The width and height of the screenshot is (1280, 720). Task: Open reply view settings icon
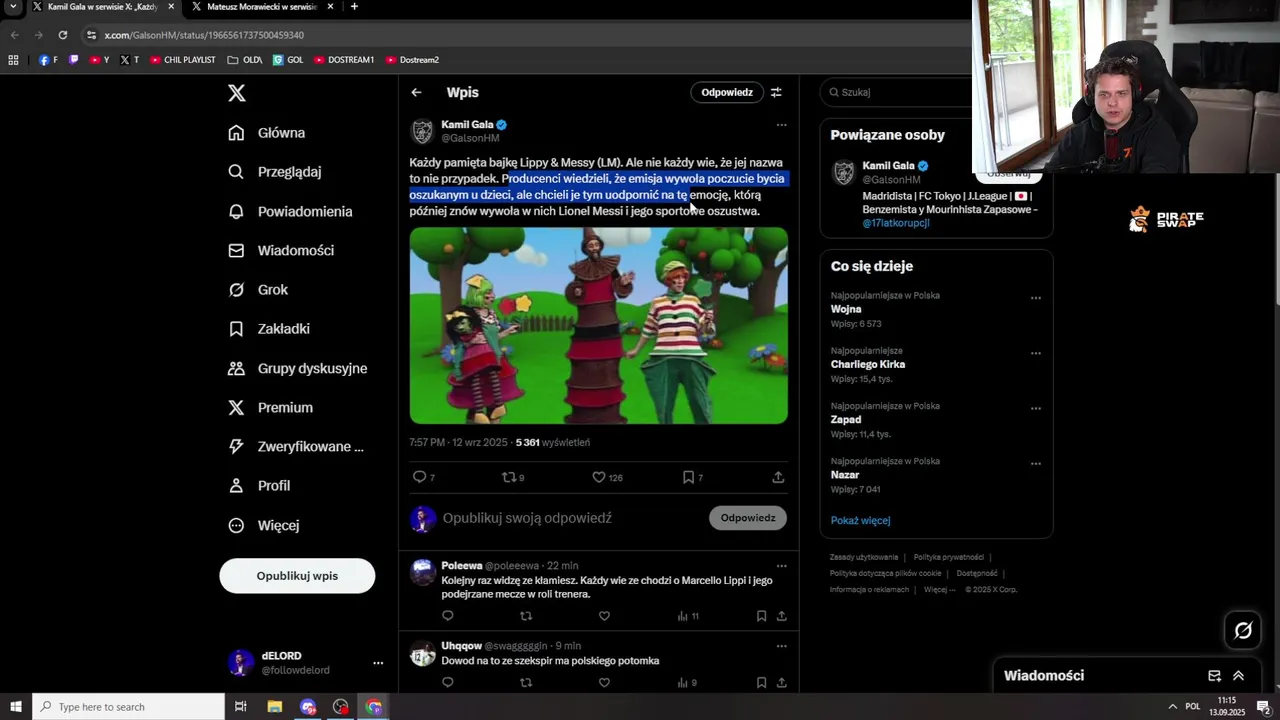[x=776, y=92]
